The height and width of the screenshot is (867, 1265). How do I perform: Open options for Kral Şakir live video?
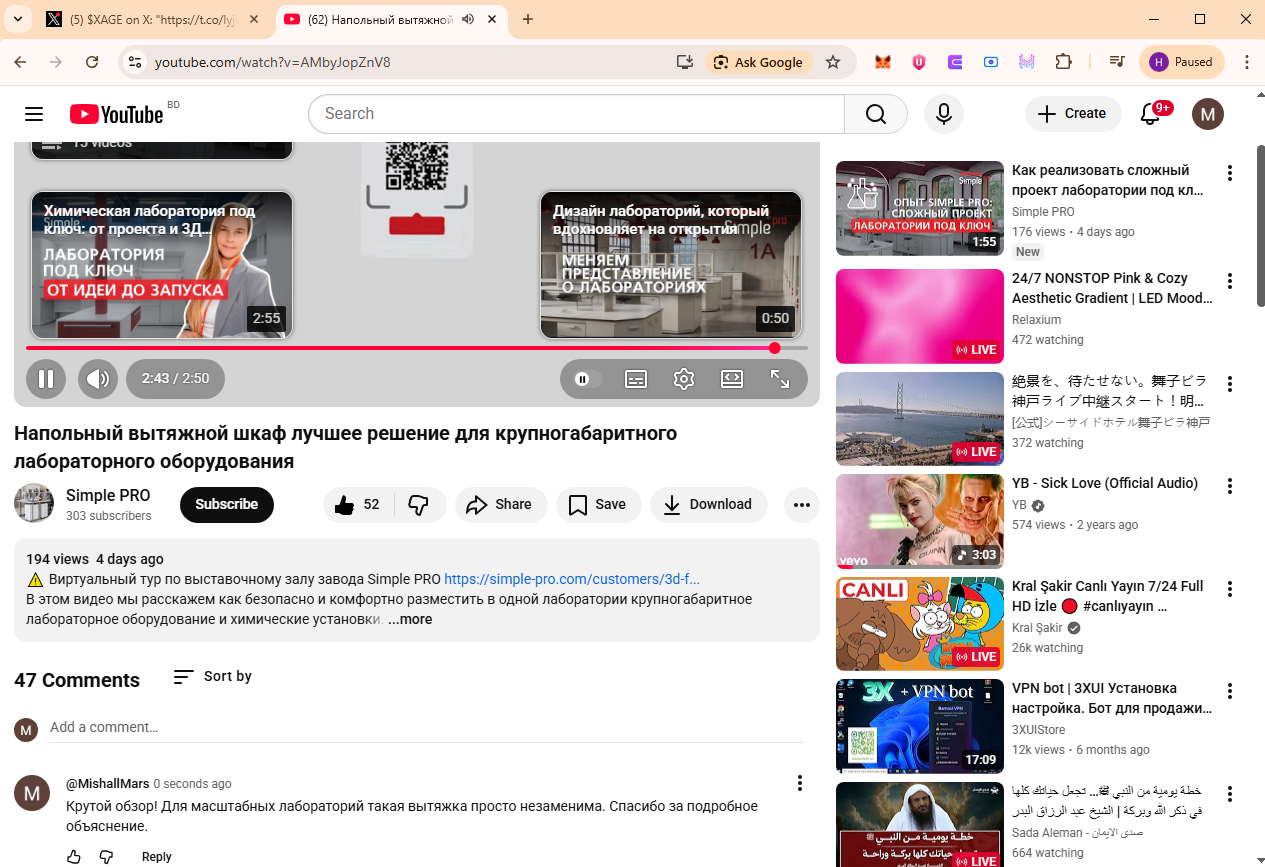[x=1230, y=589]
